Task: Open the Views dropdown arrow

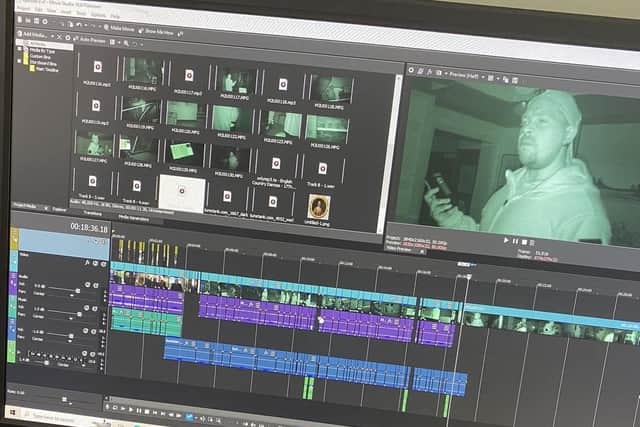Action: [119, 42]
